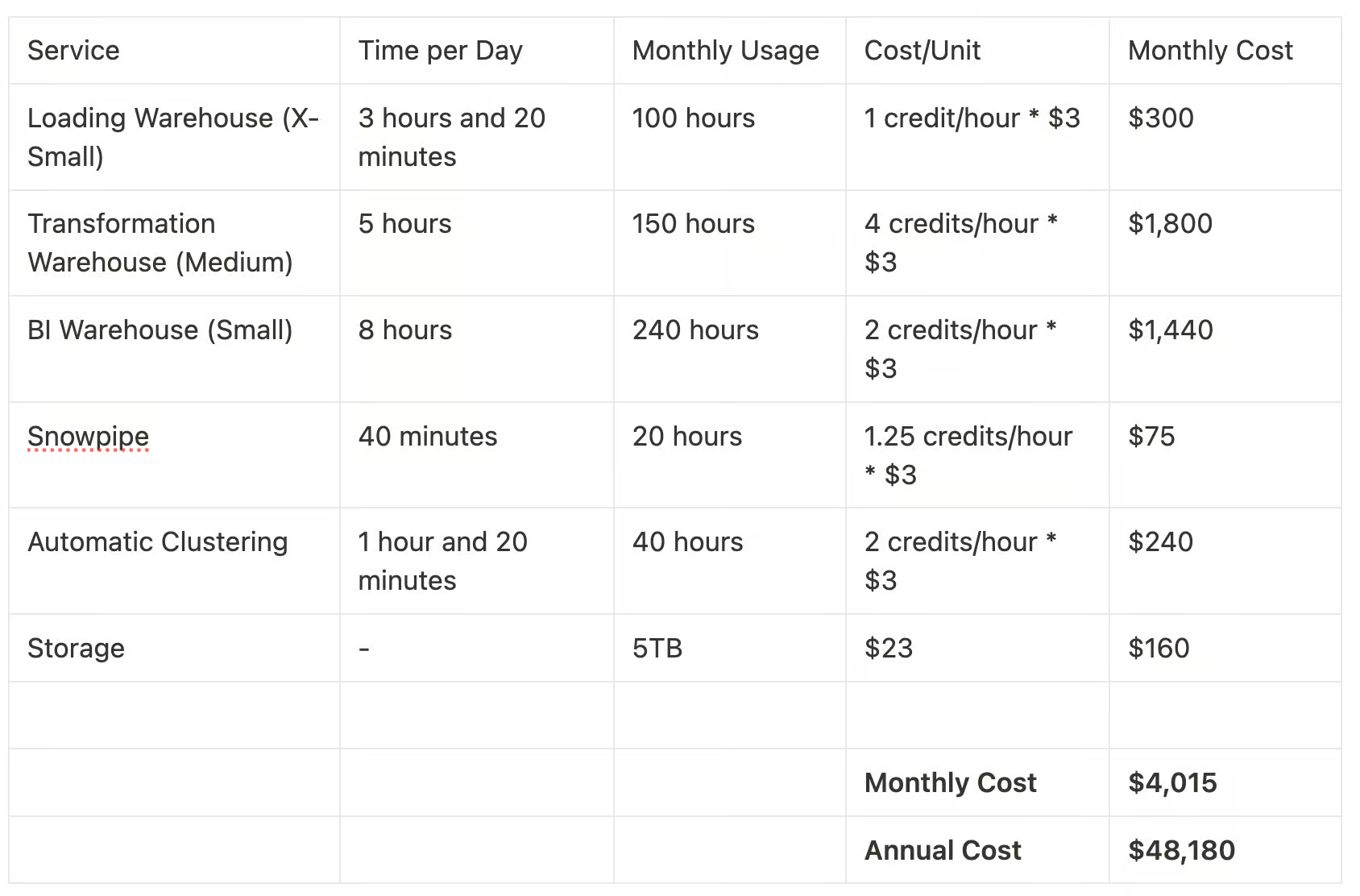Viewport: 1360px width, 896px height.
Task: Click the $4,015 total cell
Action: 1225,782
